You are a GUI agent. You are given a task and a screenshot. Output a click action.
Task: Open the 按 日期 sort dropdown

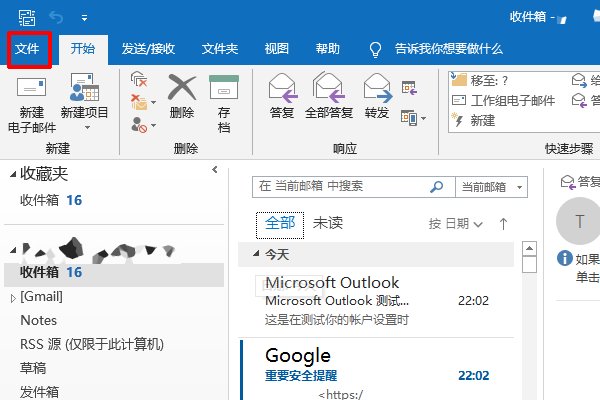[456, 224]
